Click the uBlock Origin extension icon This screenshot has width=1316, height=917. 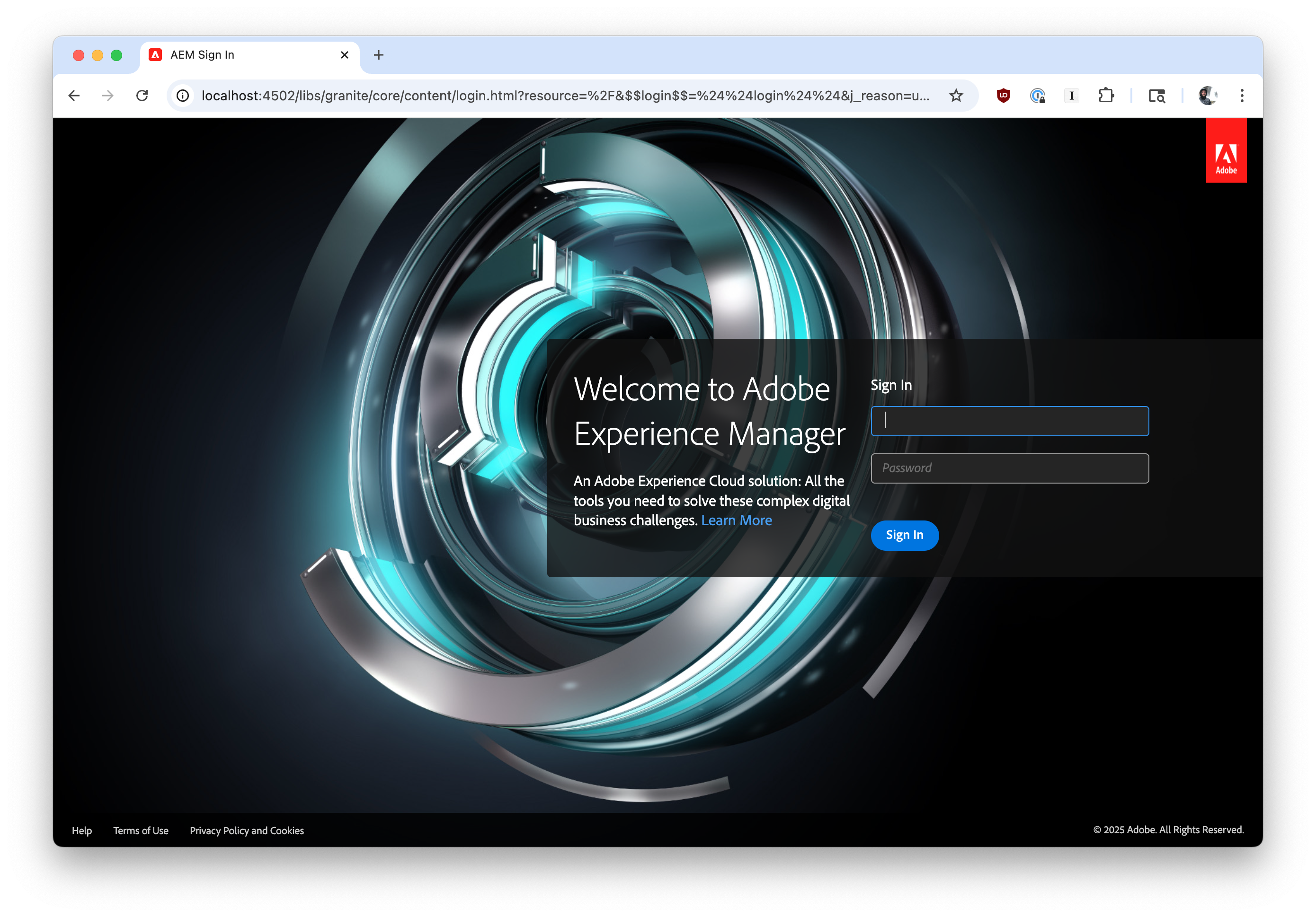click(1003, 96)
